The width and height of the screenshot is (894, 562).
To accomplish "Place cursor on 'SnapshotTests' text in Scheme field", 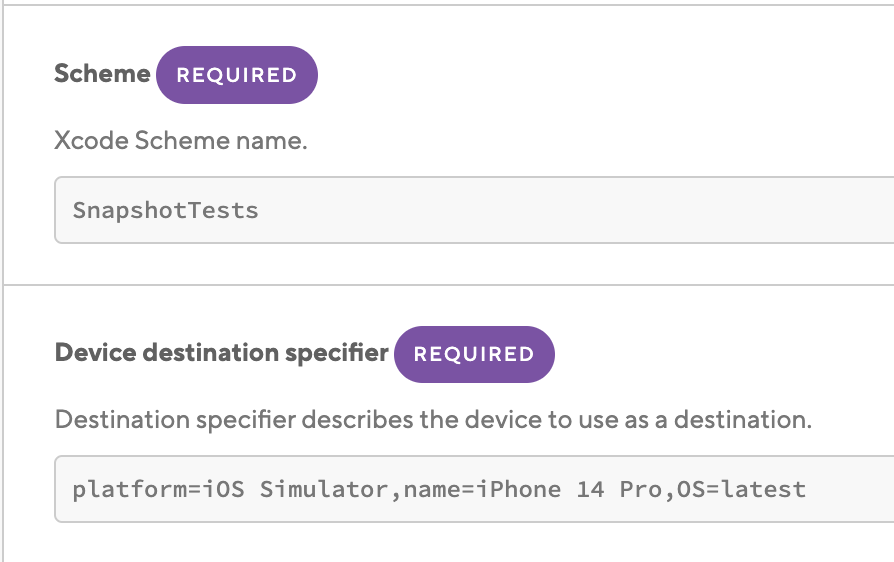I will pyautogui.click(x=165, y=210).
